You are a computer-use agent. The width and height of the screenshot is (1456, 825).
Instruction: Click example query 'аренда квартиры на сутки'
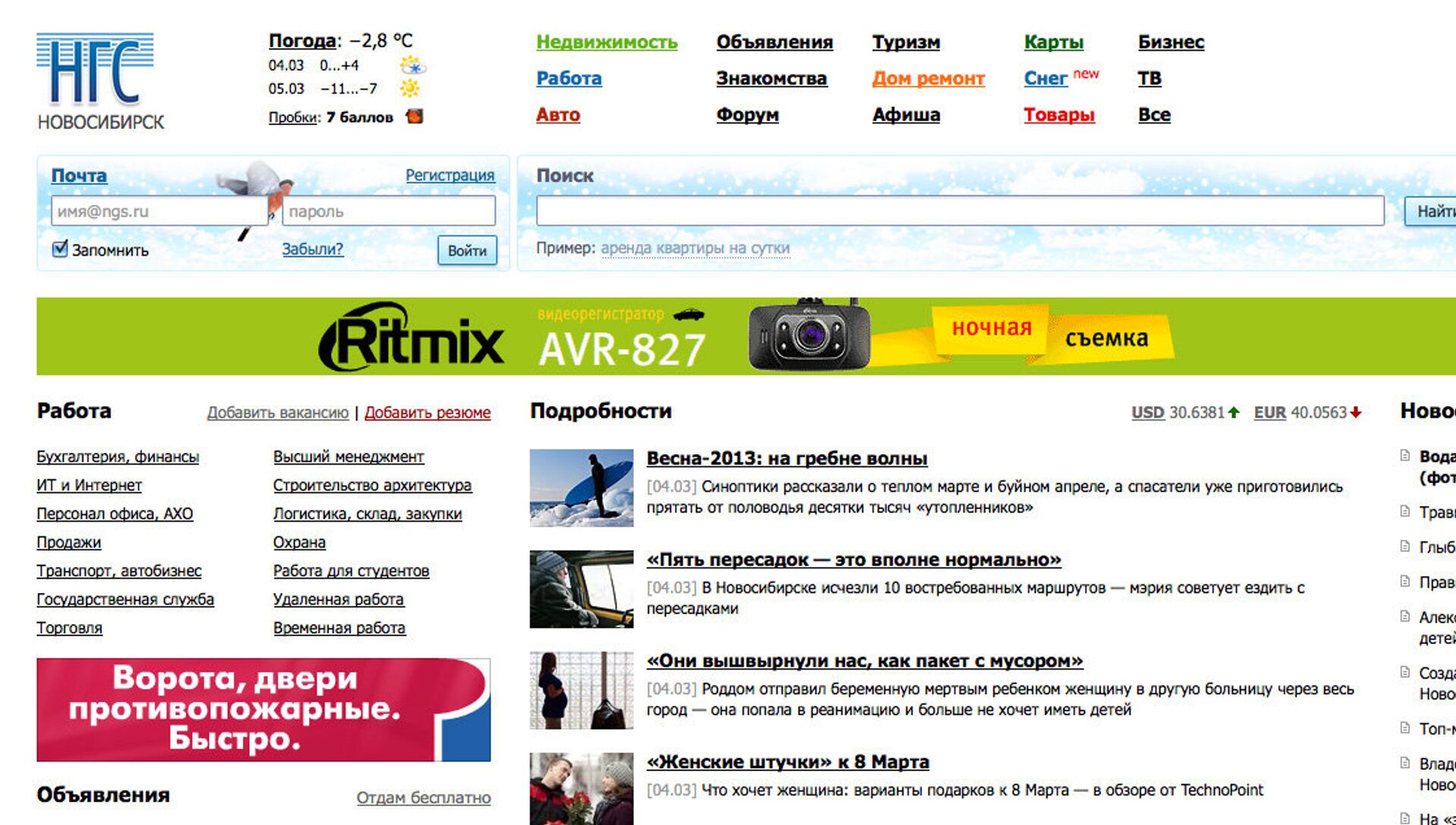click(695, 248)
